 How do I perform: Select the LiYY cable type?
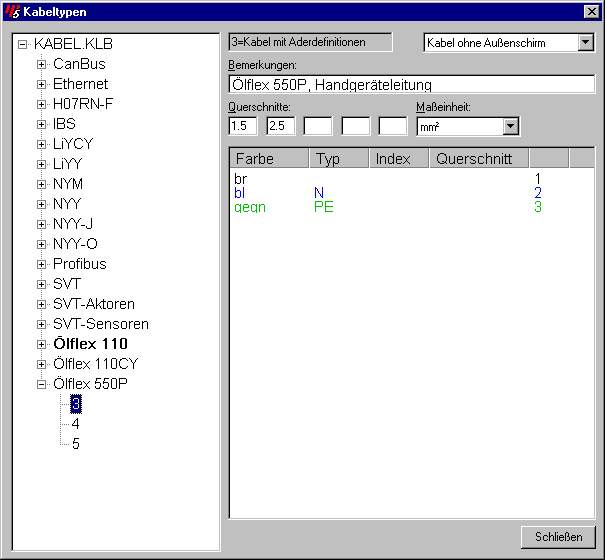(x=68, y=164)
